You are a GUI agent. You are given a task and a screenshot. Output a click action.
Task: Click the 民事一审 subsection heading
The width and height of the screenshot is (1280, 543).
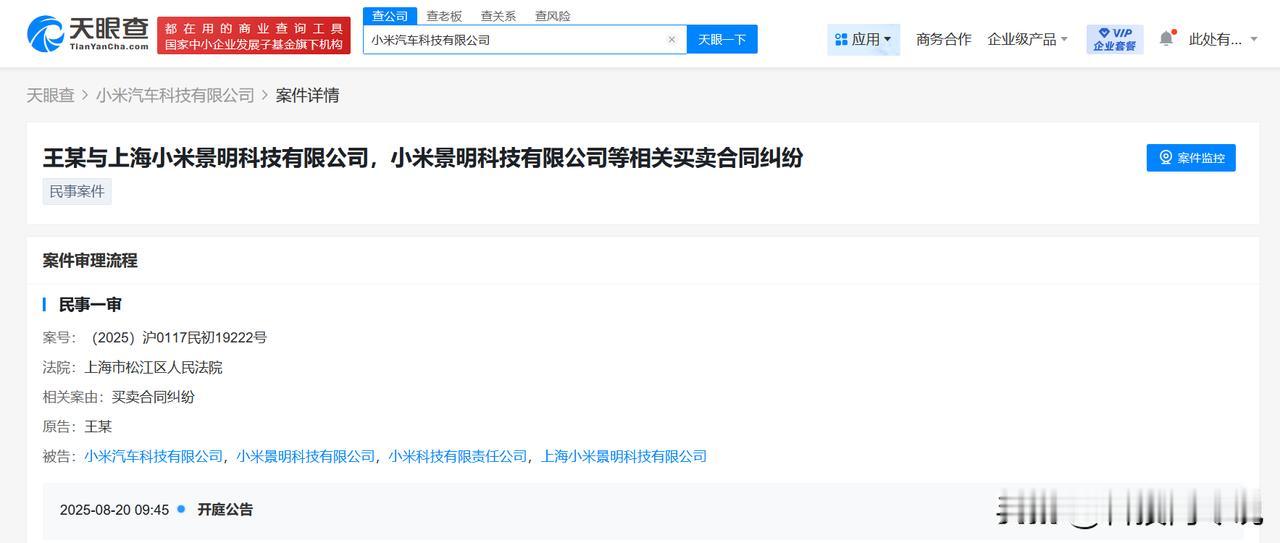[90, 304]
